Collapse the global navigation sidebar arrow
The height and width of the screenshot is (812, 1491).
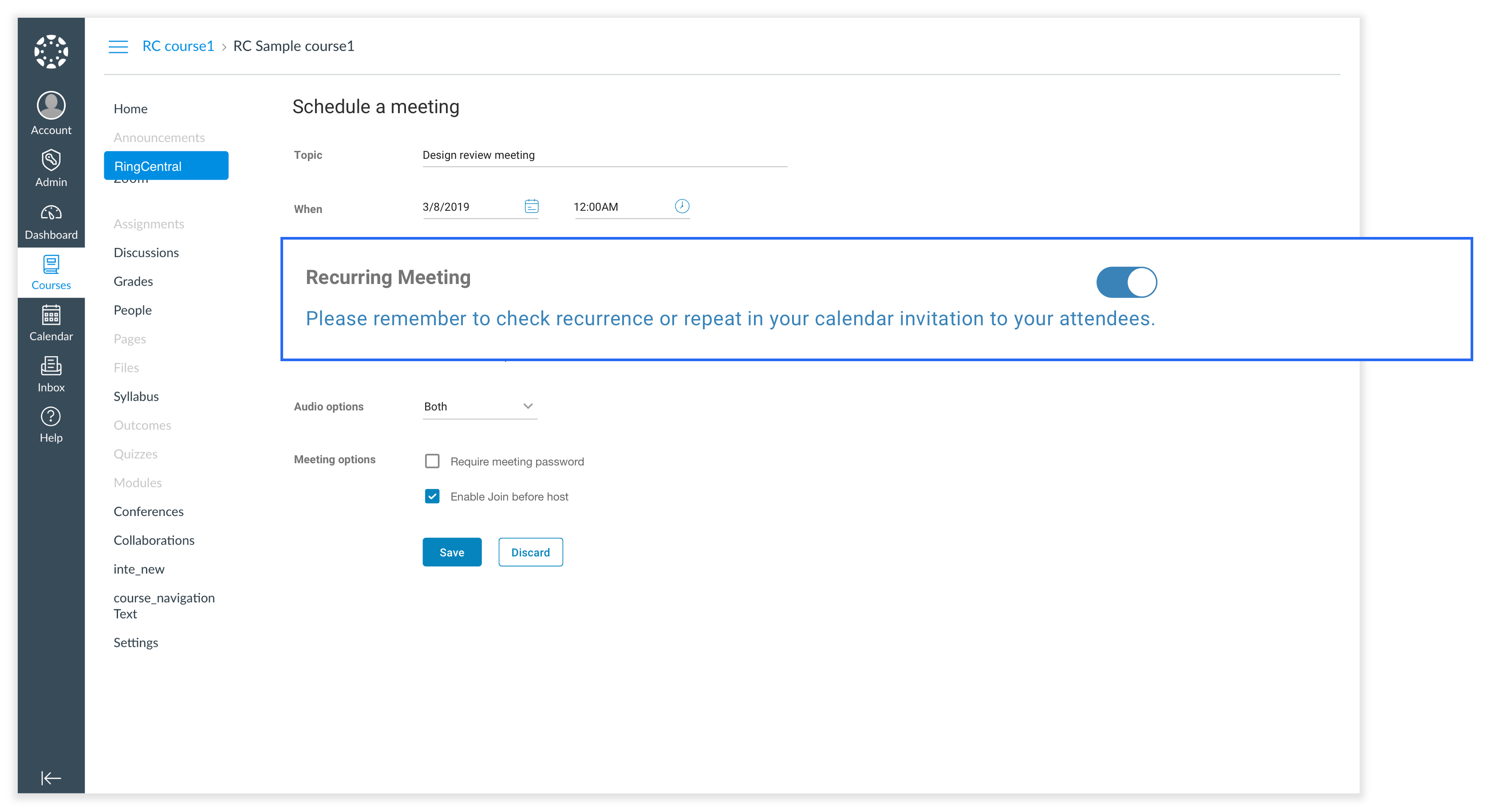point(51,777)
